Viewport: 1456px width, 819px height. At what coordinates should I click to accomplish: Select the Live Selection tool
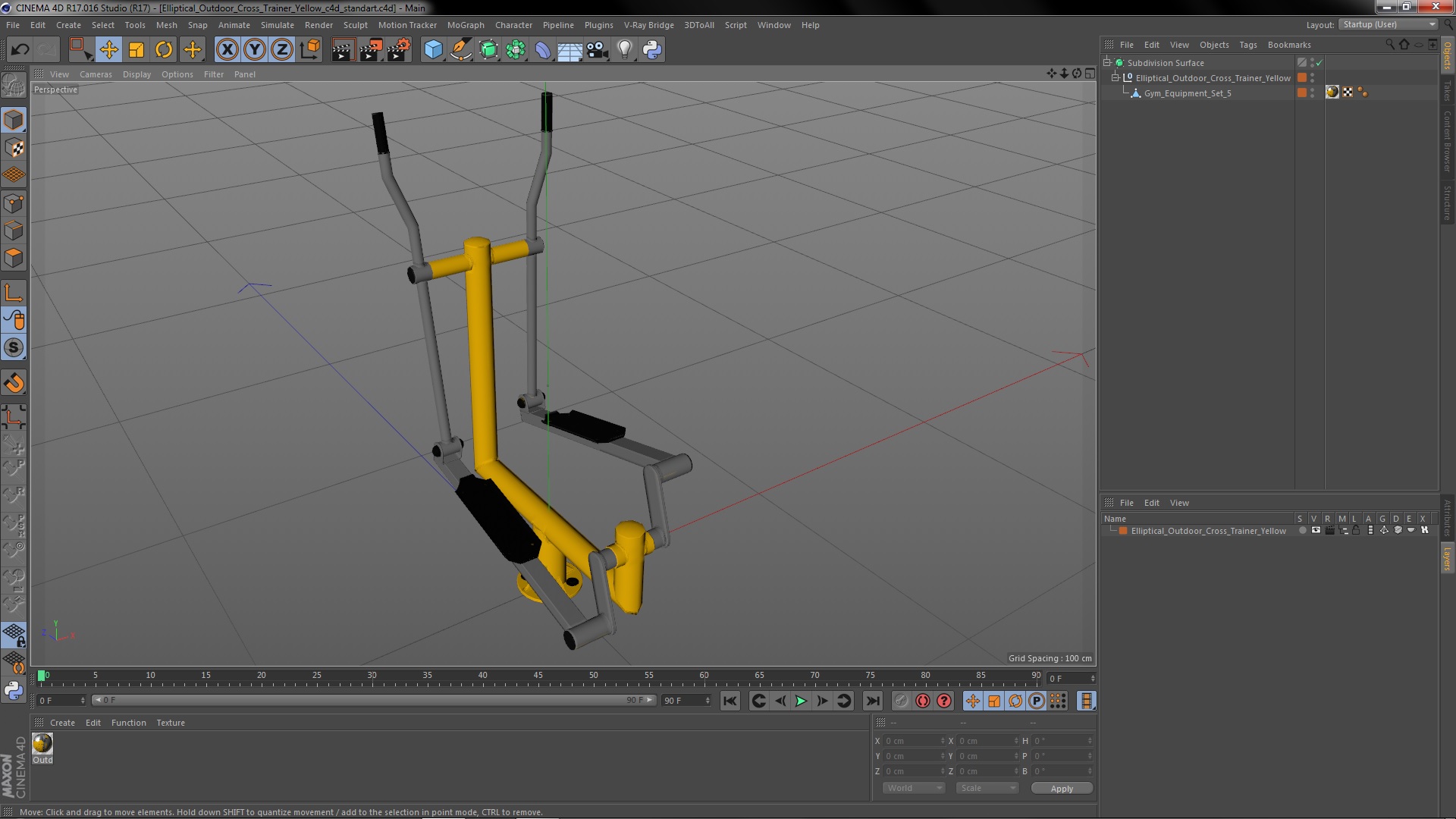click(x=80, y=50)
